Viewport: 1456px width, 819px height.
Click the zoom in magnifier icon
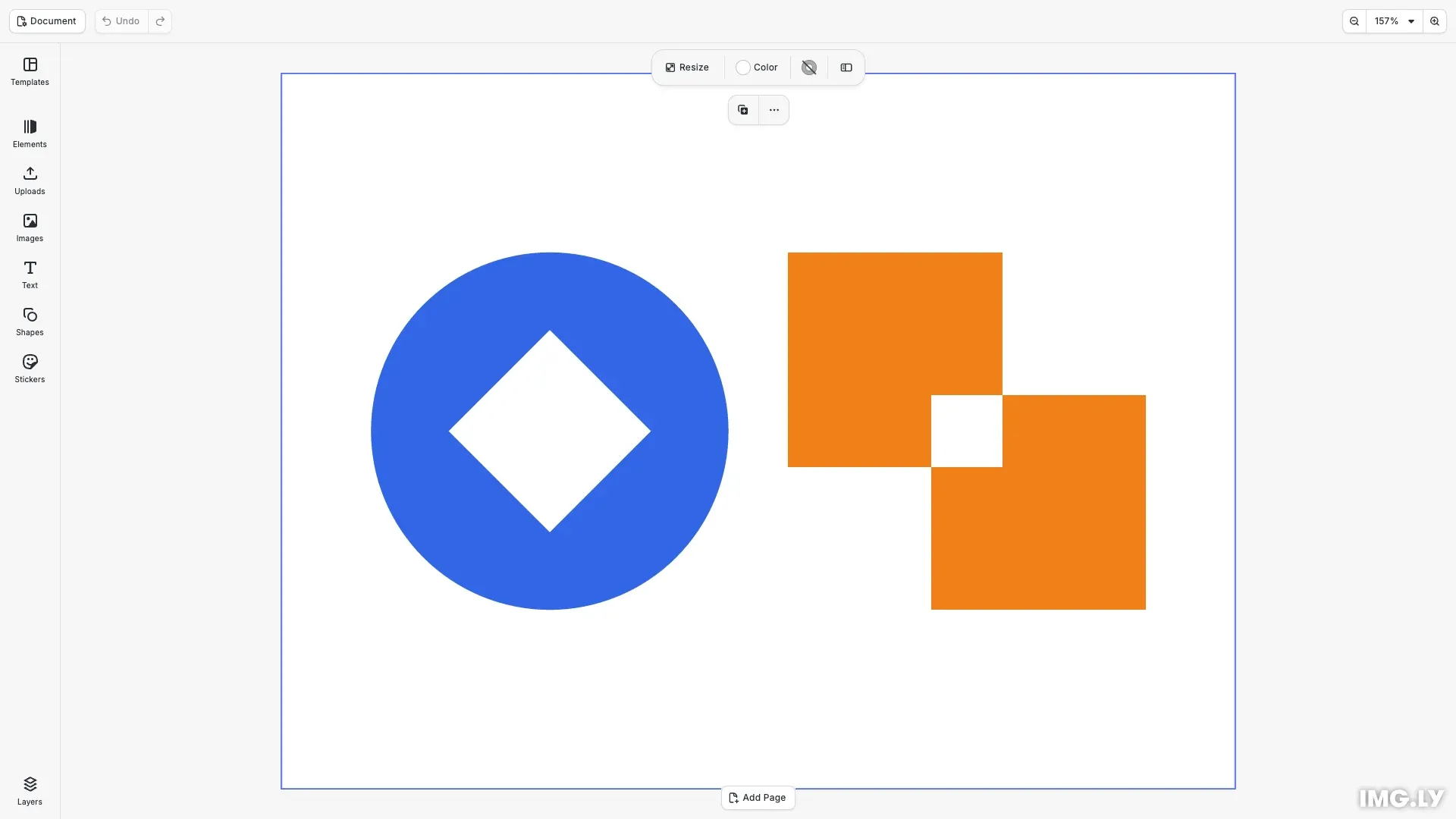click(x=1435, y=21)
